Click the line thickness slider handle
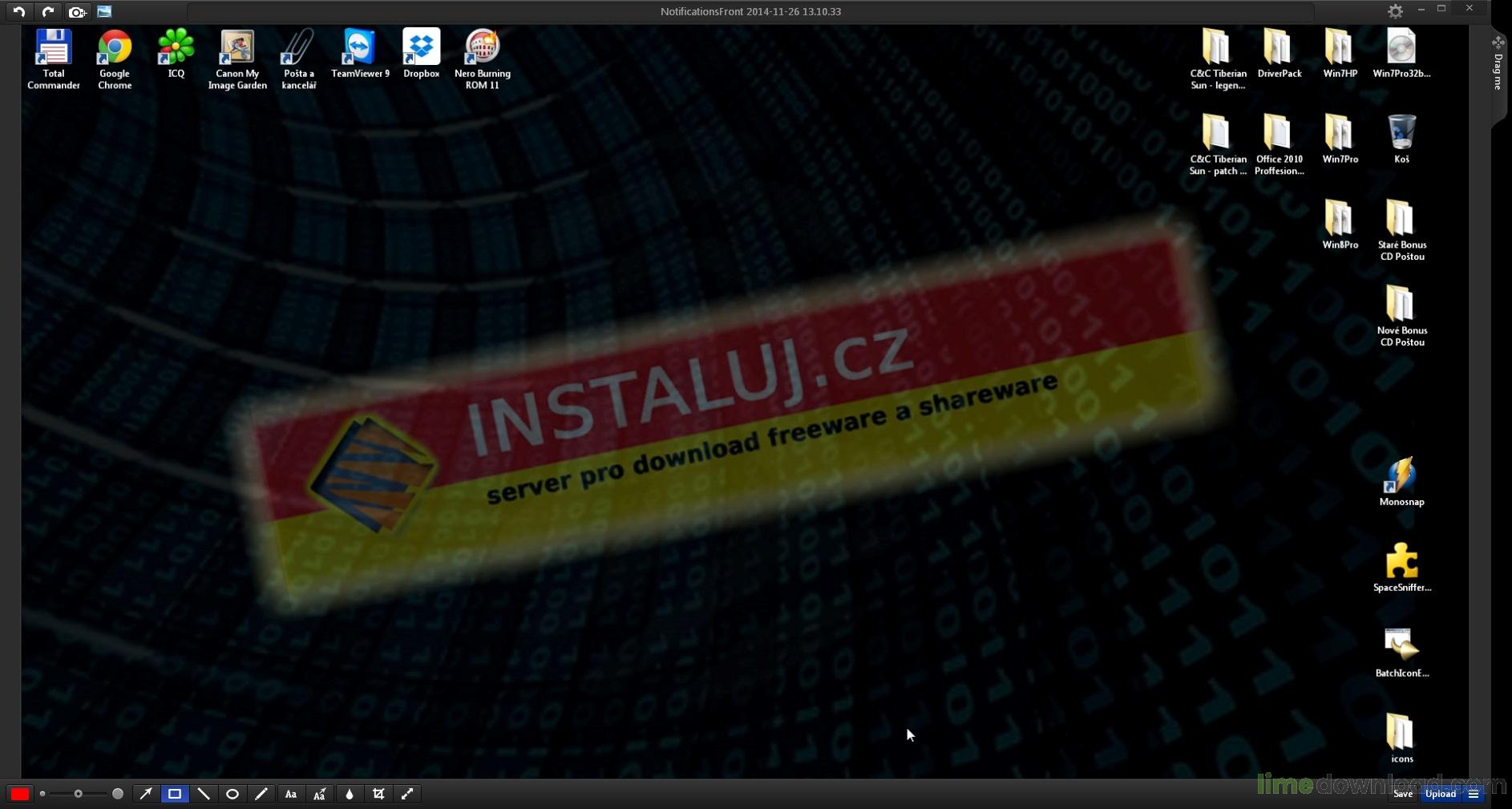Image resolution: width=1512 pixels, height=809 pixels. pos(78,794)
